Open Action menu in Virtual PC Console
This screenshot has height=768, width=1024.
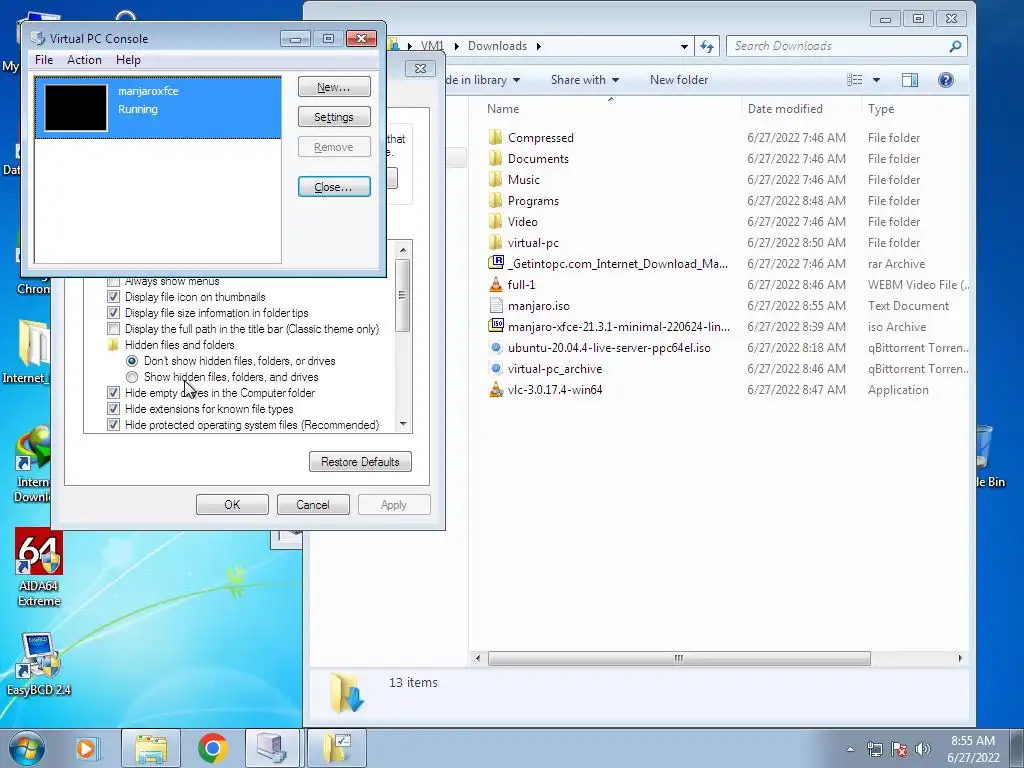coord(84,60)
